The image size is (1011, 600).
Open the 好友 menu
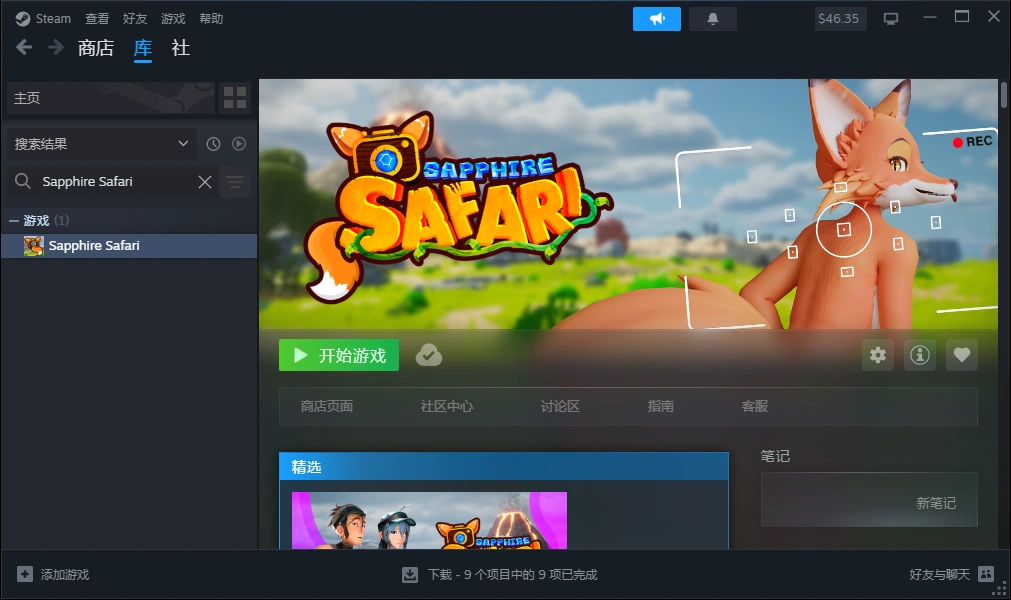point(135,19)
